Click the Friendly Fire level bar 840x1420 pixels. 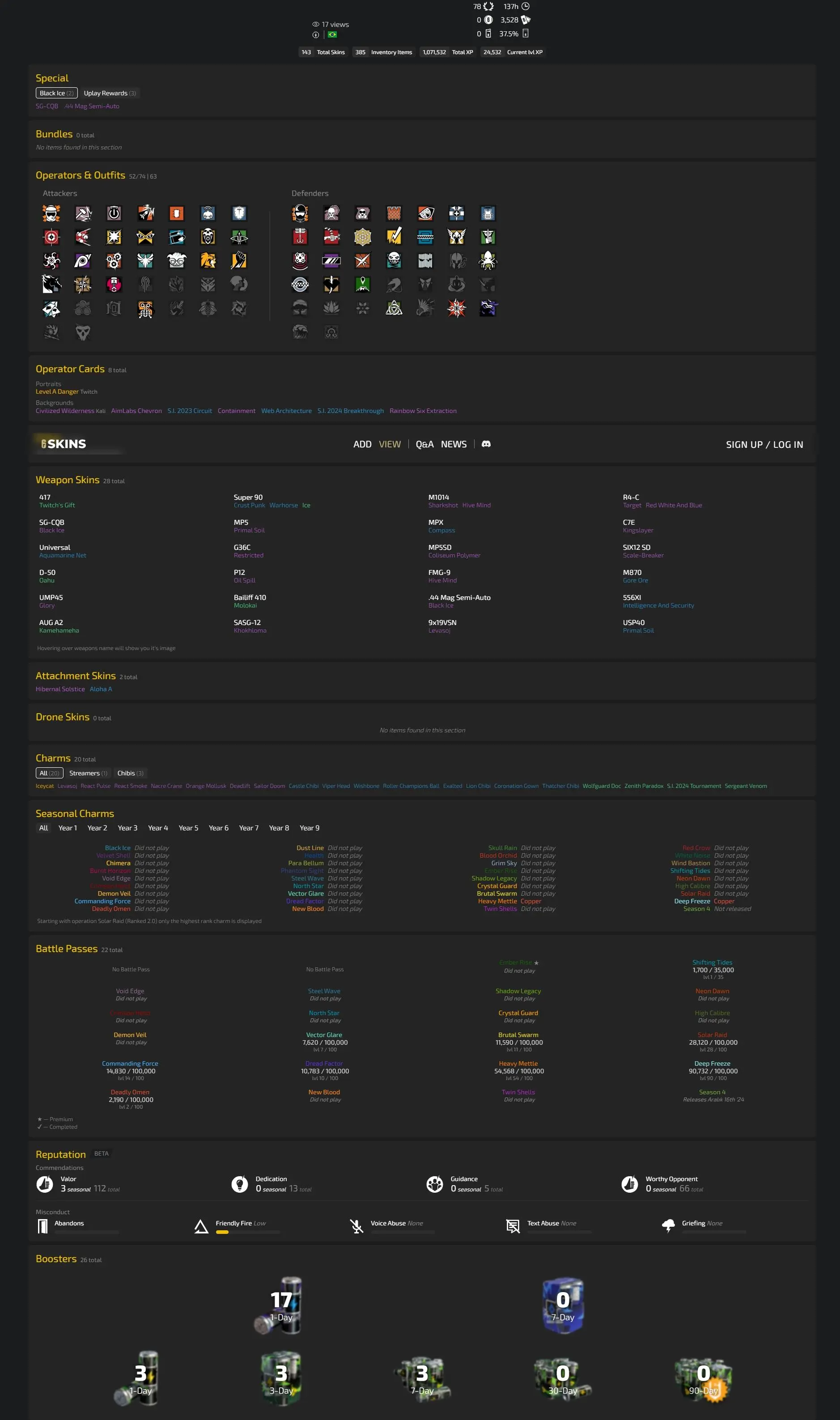(247, 1232)
